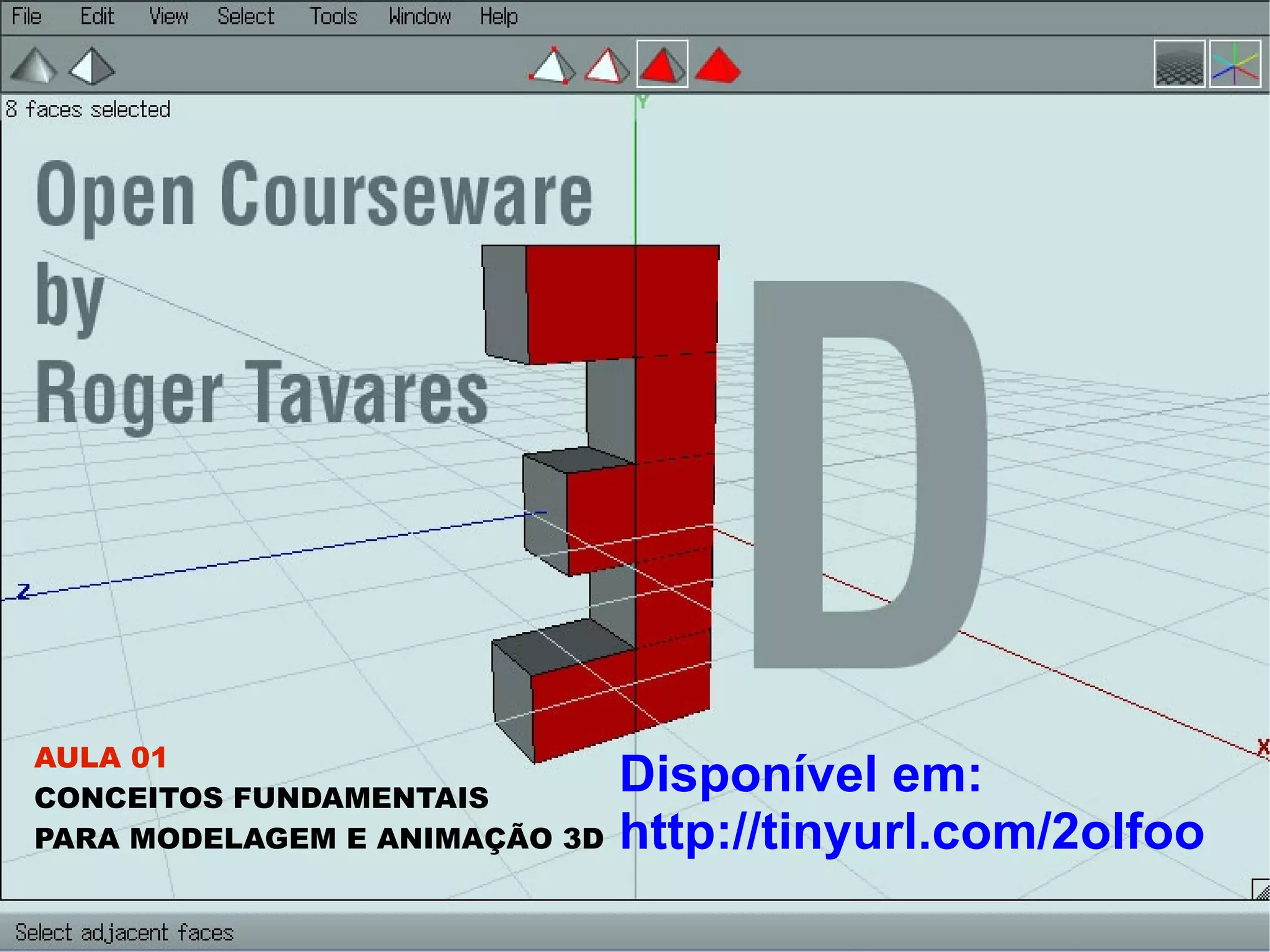Open the Help menu
Screen dimensions: 1270x952
[x=499, y=16]
